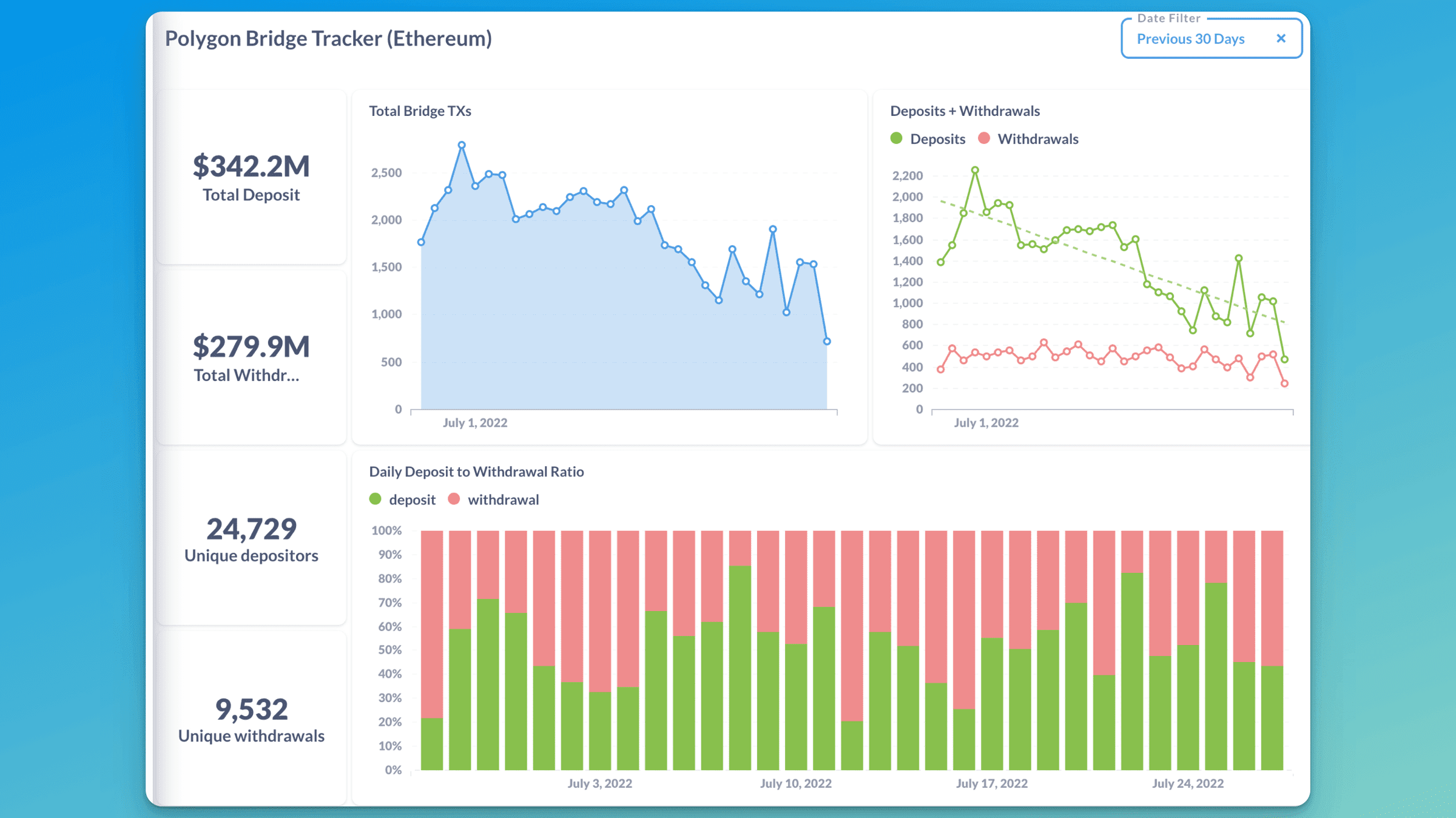The height and width of the screenshot is (818, 1456).
Task: Click last bar in ratio chart
Action: 1272,650
